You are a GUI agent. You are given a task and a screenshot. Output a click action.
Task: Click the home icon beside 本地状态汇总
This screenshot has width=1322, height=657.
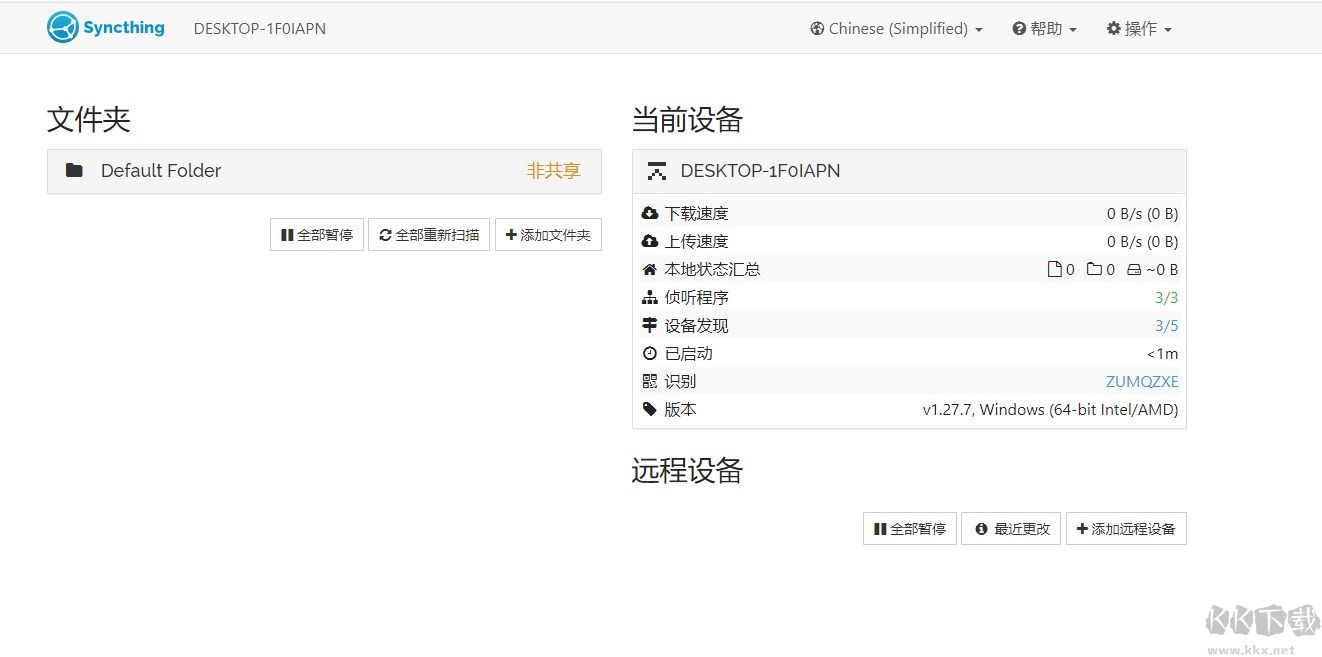click(651, 268)
